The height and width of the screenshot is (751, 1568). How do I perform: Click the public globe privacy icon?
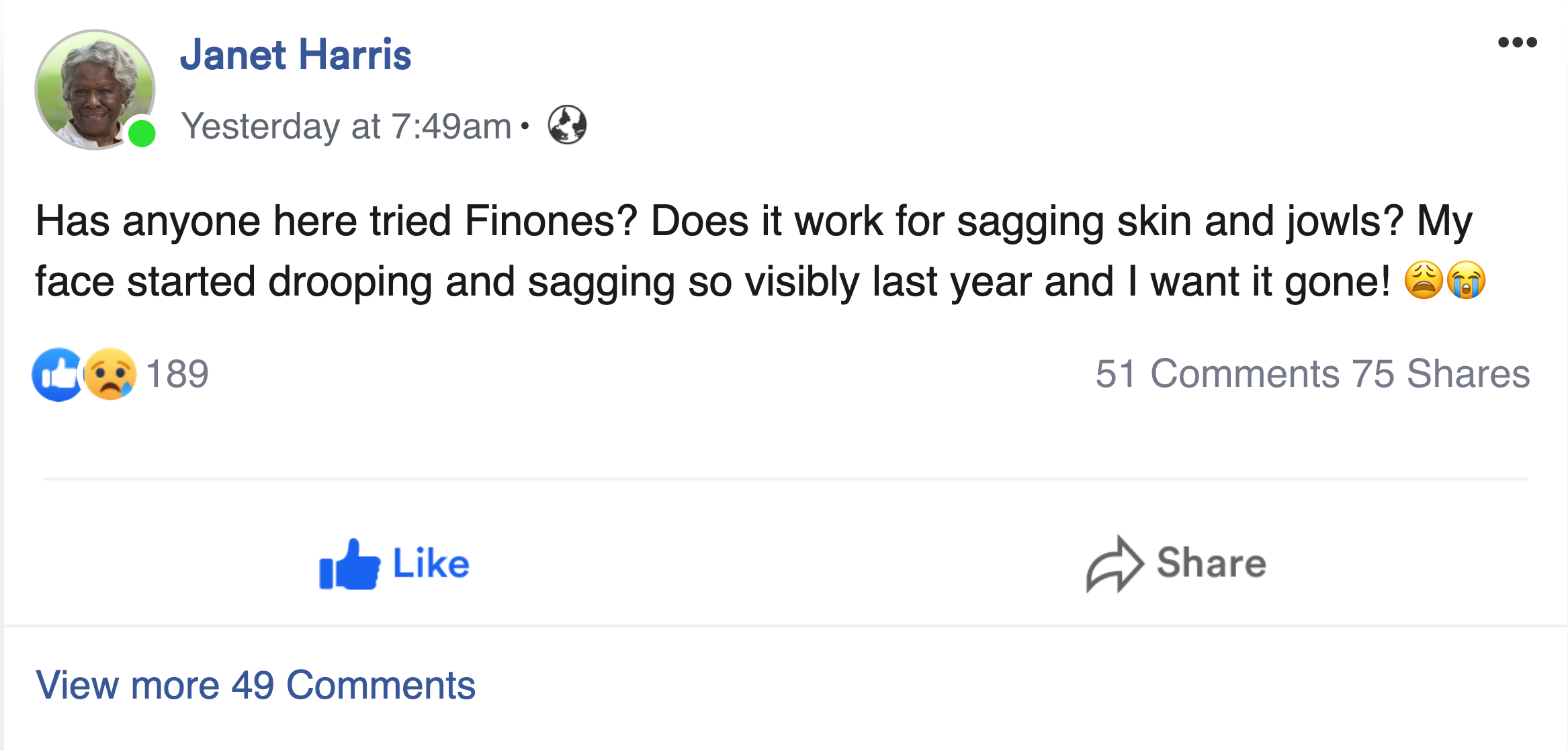coord(567,125)
